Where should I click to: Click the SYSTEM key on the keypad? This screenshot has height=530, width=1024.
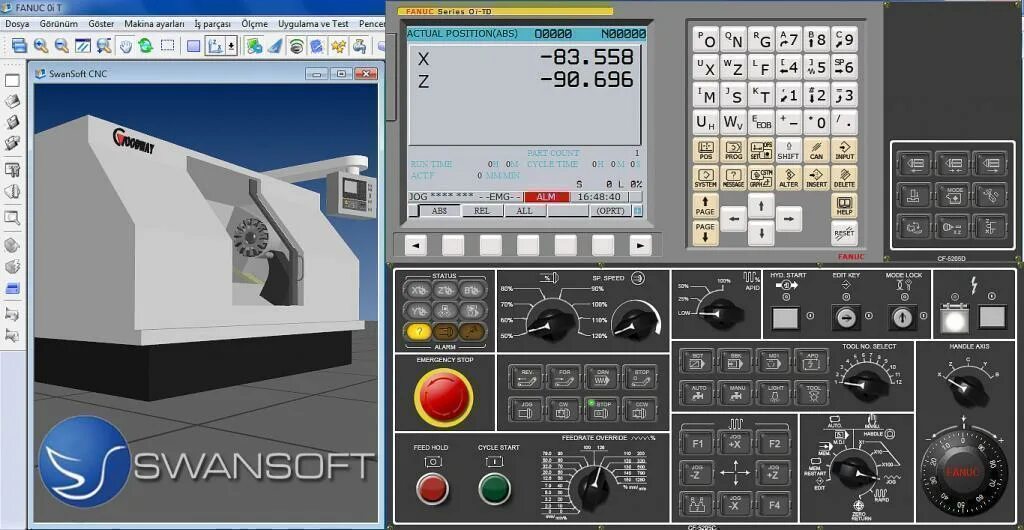click(706, 178)
